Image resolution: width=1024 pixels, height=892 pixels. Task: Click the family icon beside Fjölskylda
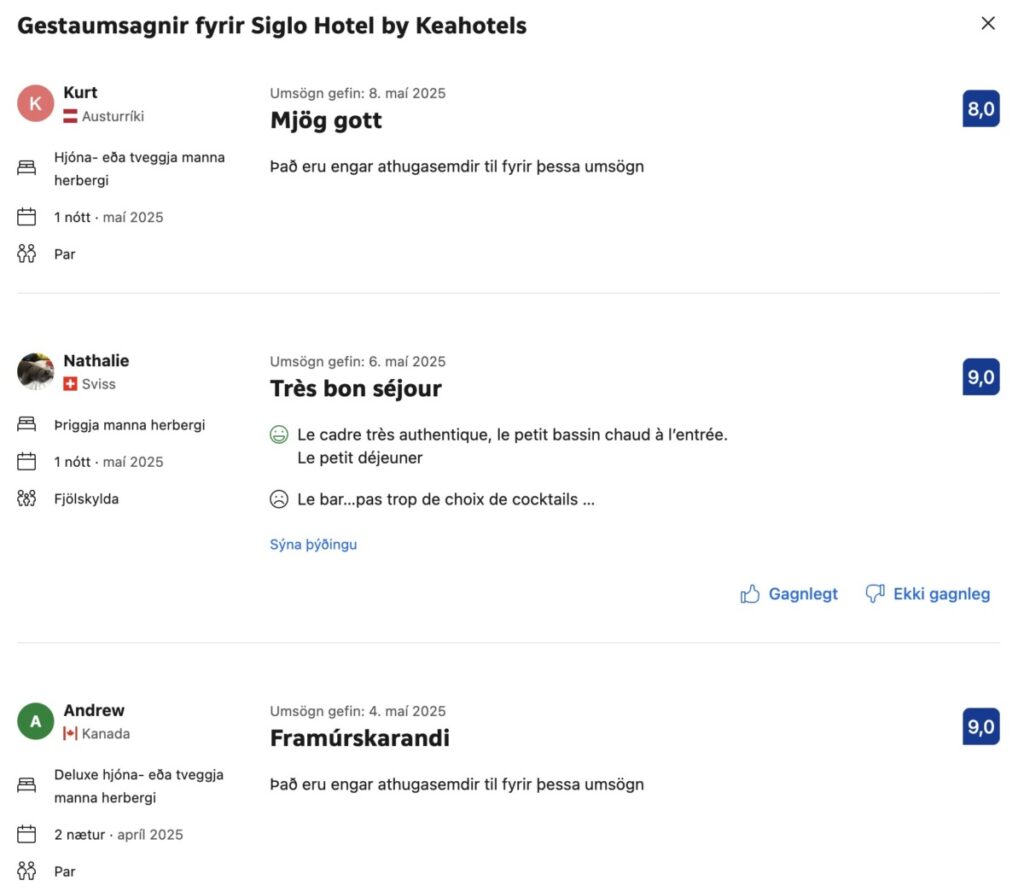[x=26, y=498]
